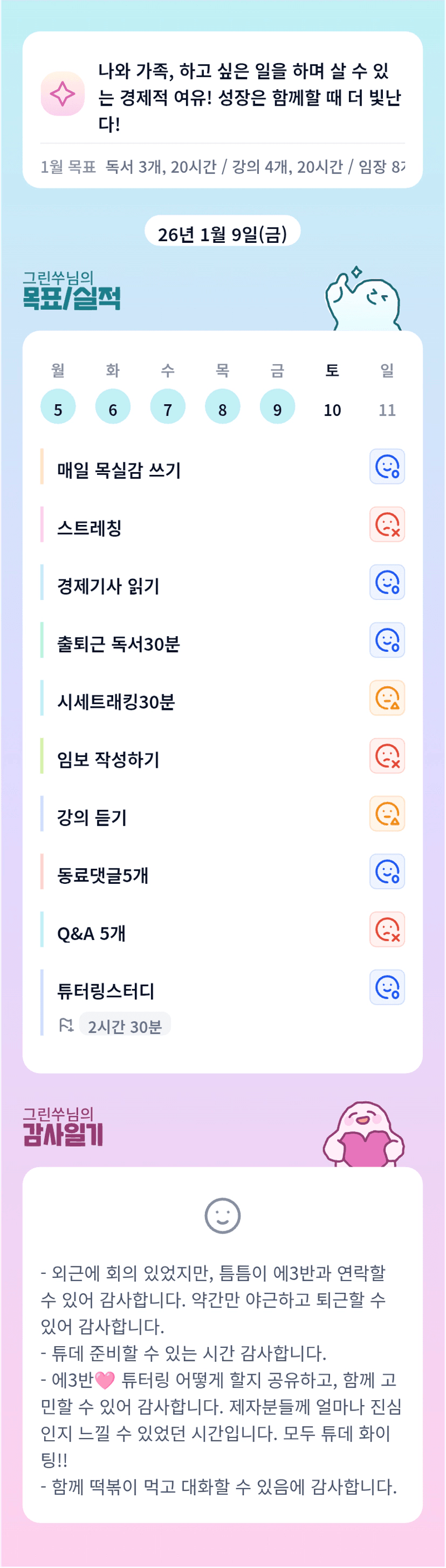This screenshot has height=1568, width=446.
Task: Select Wednesday the 7th date circle
Action: click(168, 407)
